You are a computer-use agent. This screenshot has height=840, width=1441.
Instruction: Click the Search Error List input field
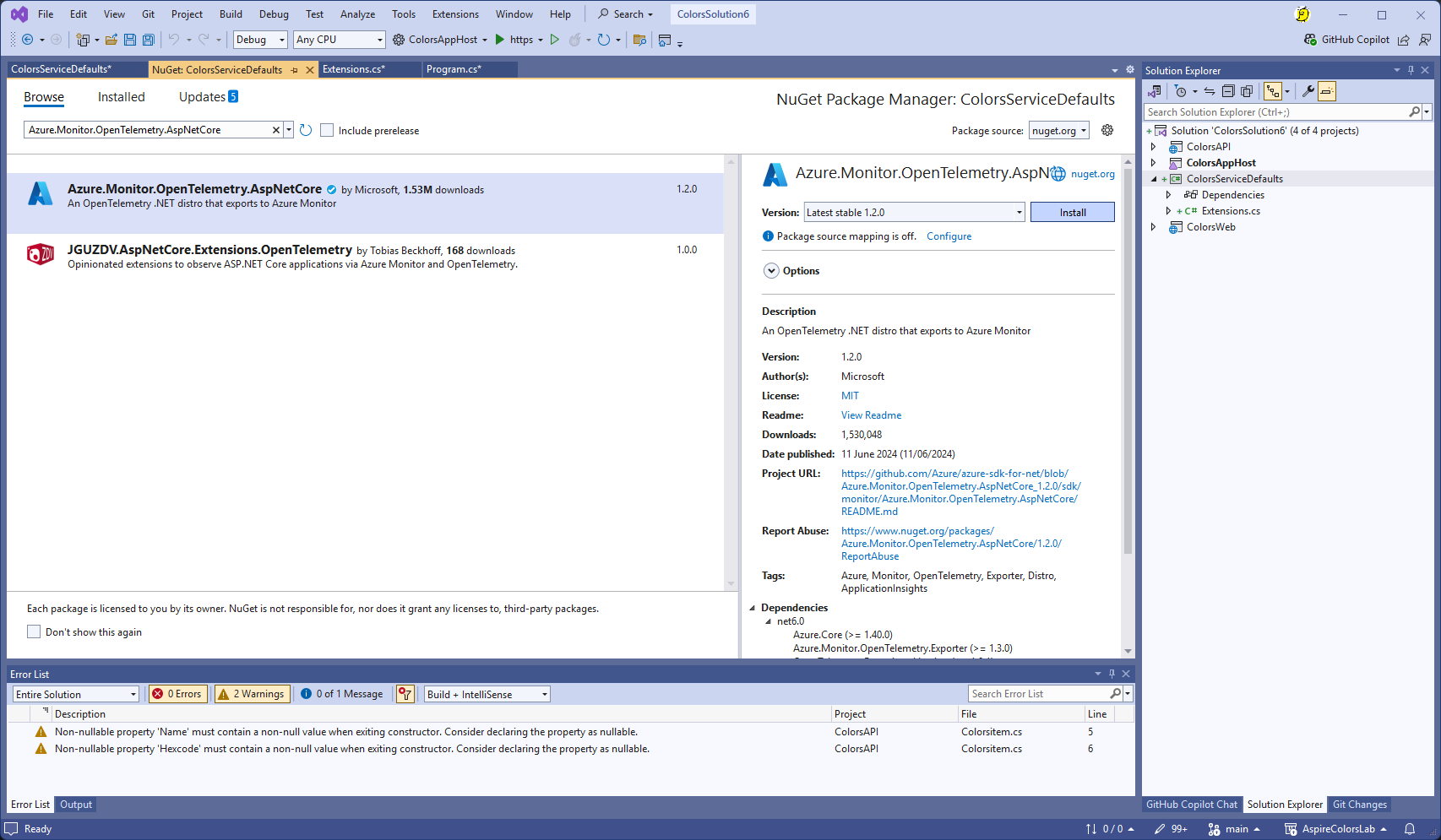(x=1038, y=694)
